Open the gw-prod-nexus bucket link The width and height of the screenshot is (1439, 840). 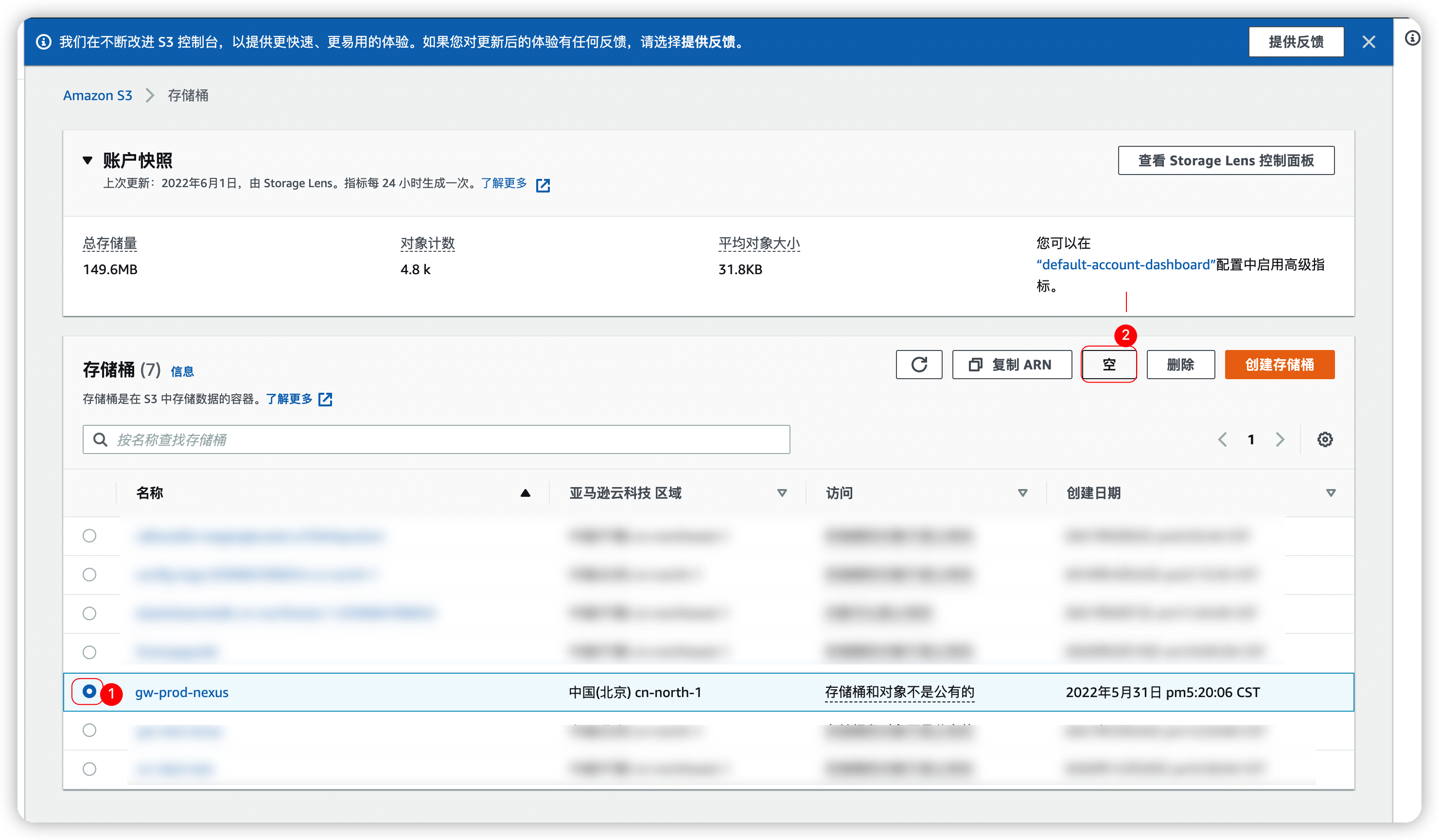pos(182,692)
